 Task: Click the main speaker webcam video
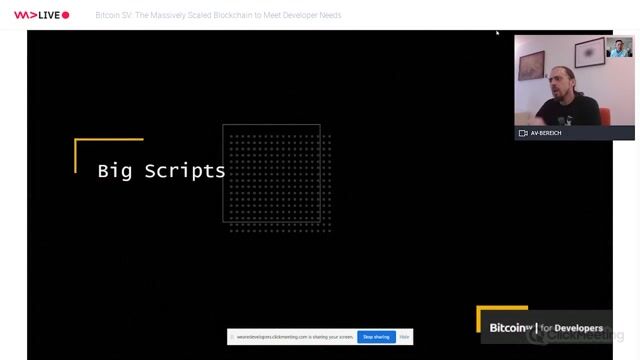(x=574, y=80)
